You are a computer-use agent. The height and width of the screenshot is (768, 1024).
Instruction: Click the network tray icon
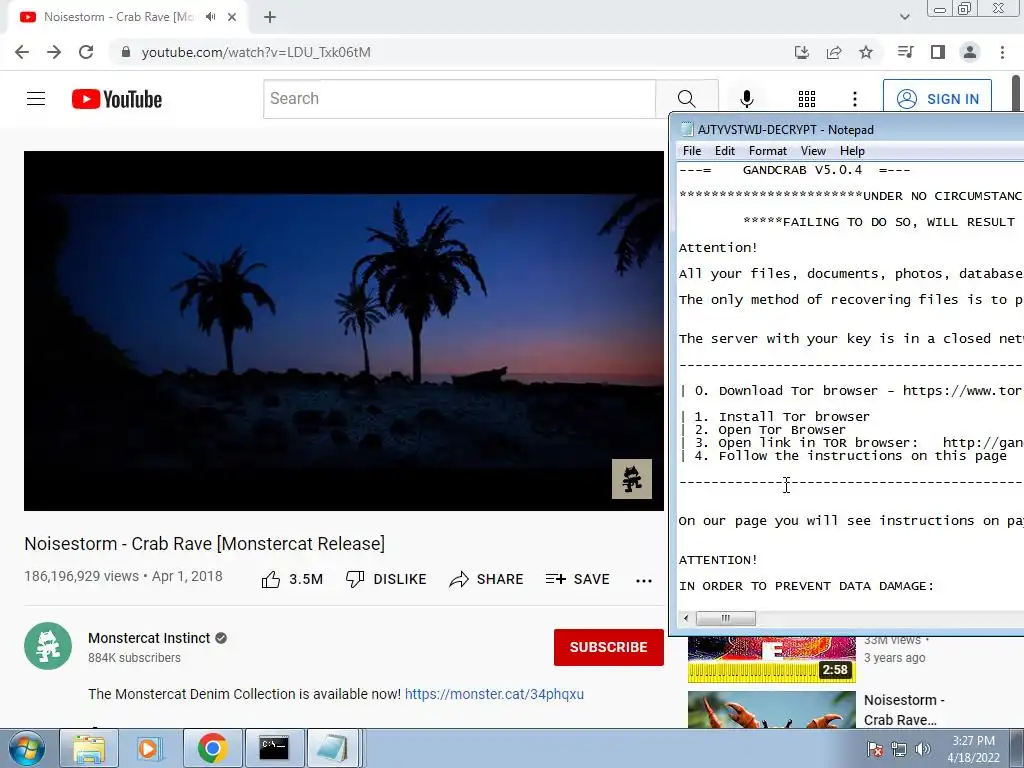click(899, 749)
